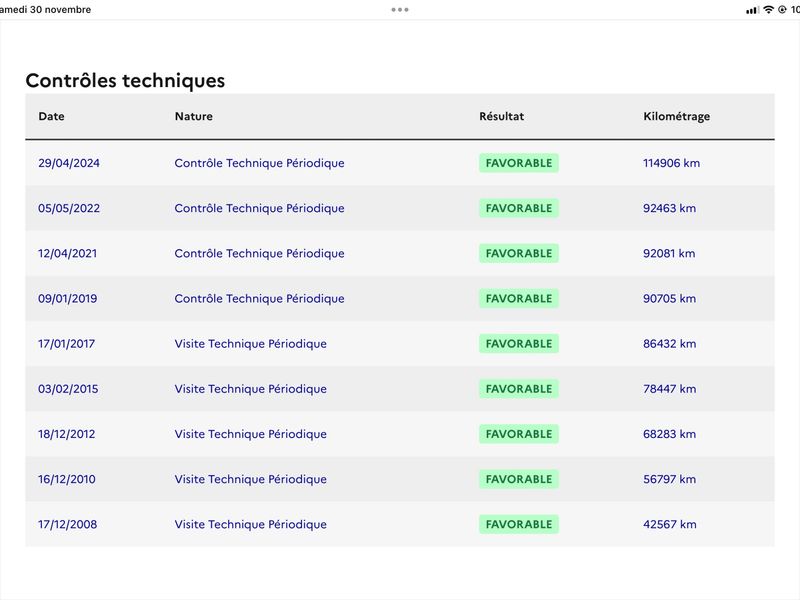The height and width of the screenshot is (600, 800).
Task: Select the mileage value 68283 km
Action: [x=669, y=434]
